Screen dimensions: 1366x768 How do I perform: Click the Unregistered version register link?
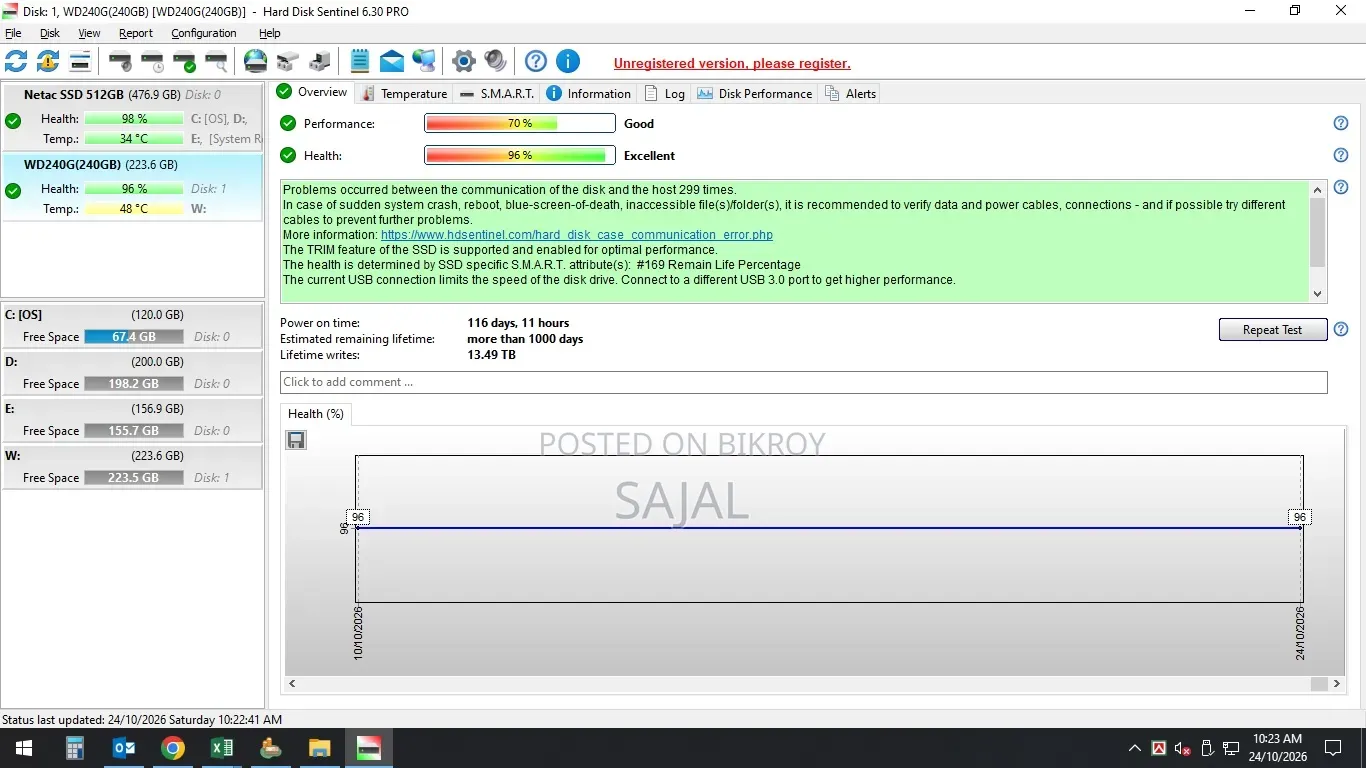pyautogui.click(x=732, y=63)
